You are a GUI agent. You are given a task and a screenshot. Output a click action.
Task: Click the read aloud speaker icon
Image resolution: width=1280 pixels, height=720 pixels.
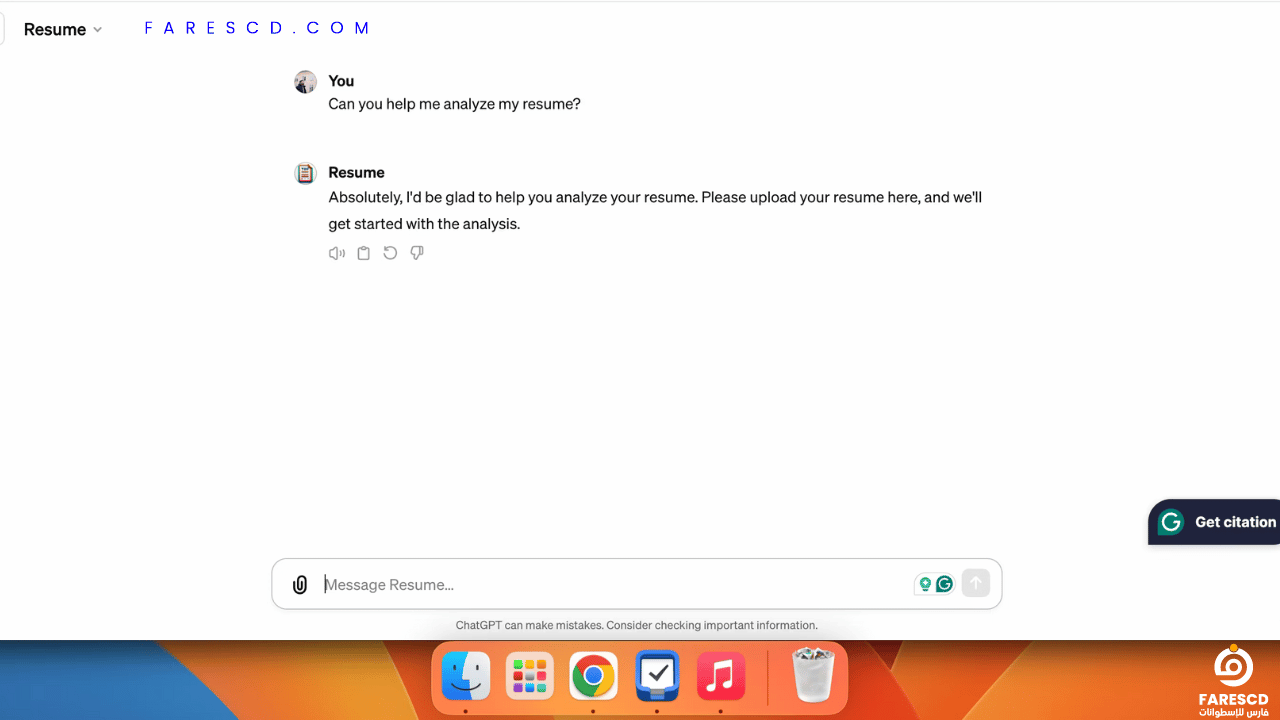(x=337, y=253)
